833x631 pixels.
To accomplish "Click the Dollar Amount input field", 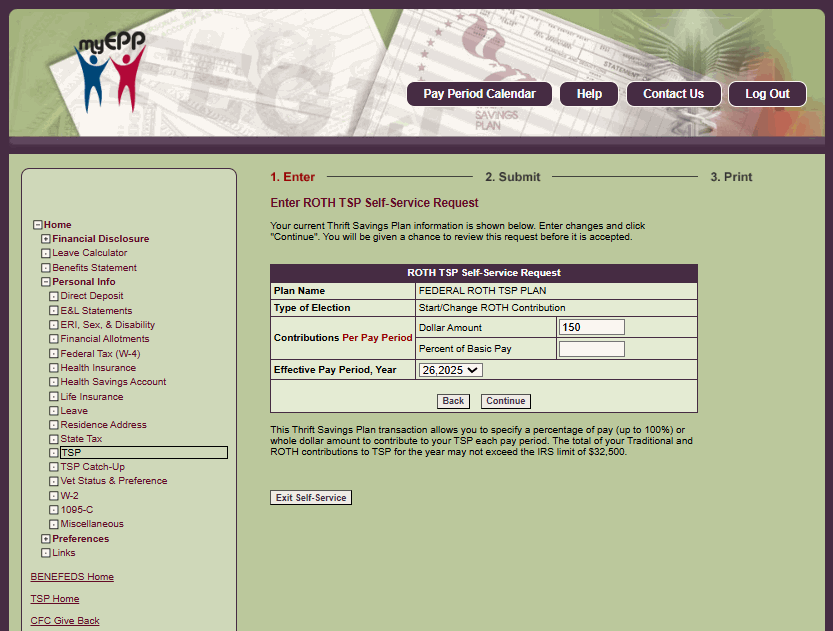I will (x=591, y=327).
